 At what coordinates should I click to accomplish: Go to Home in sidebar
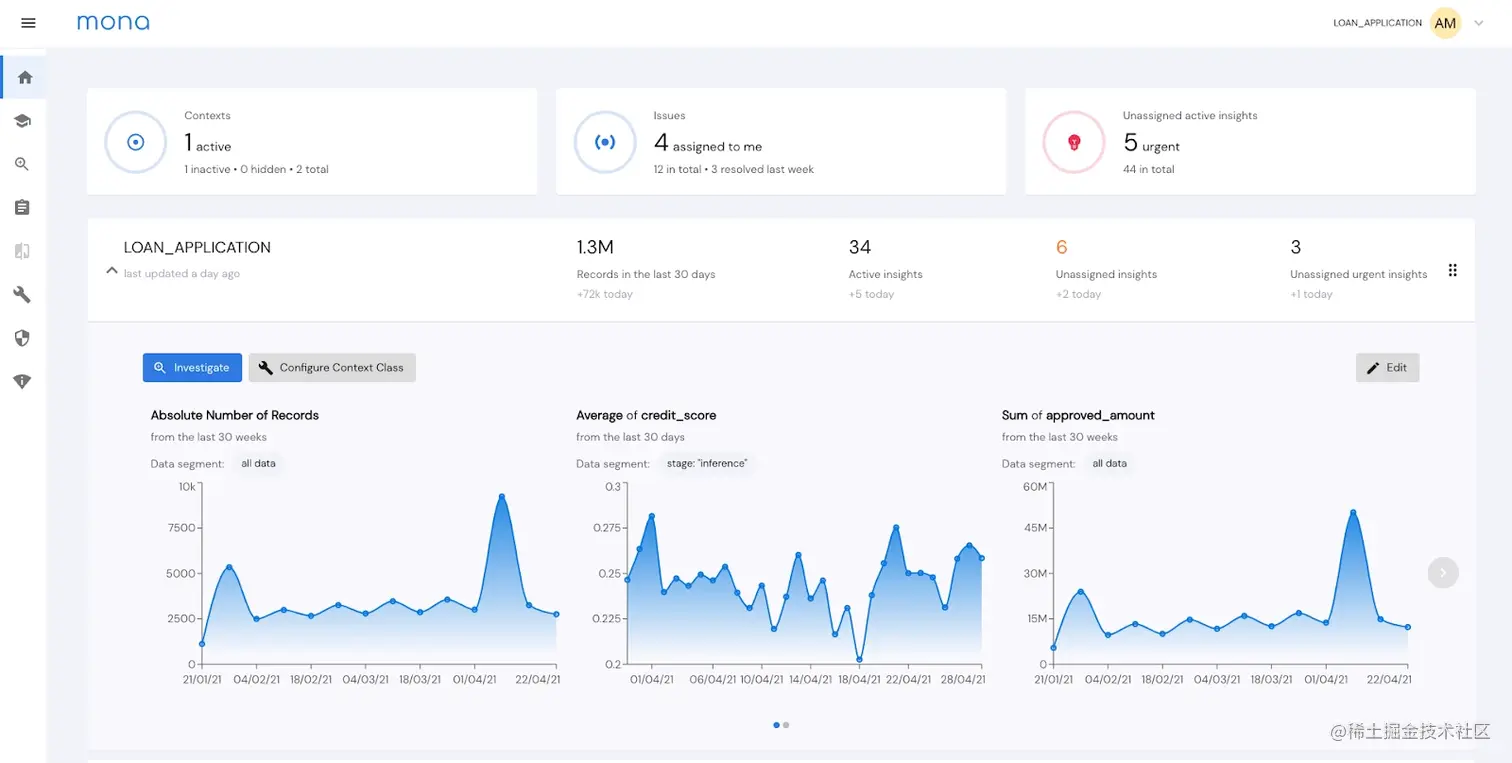25,77
